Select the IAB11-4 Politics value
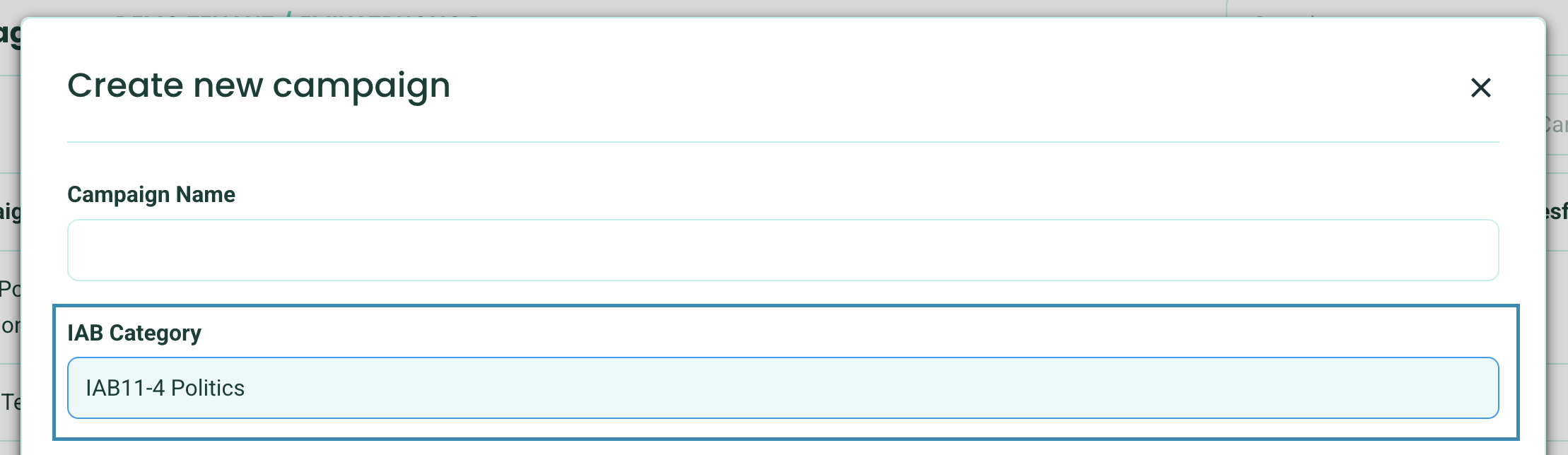 tap(165, 388)
